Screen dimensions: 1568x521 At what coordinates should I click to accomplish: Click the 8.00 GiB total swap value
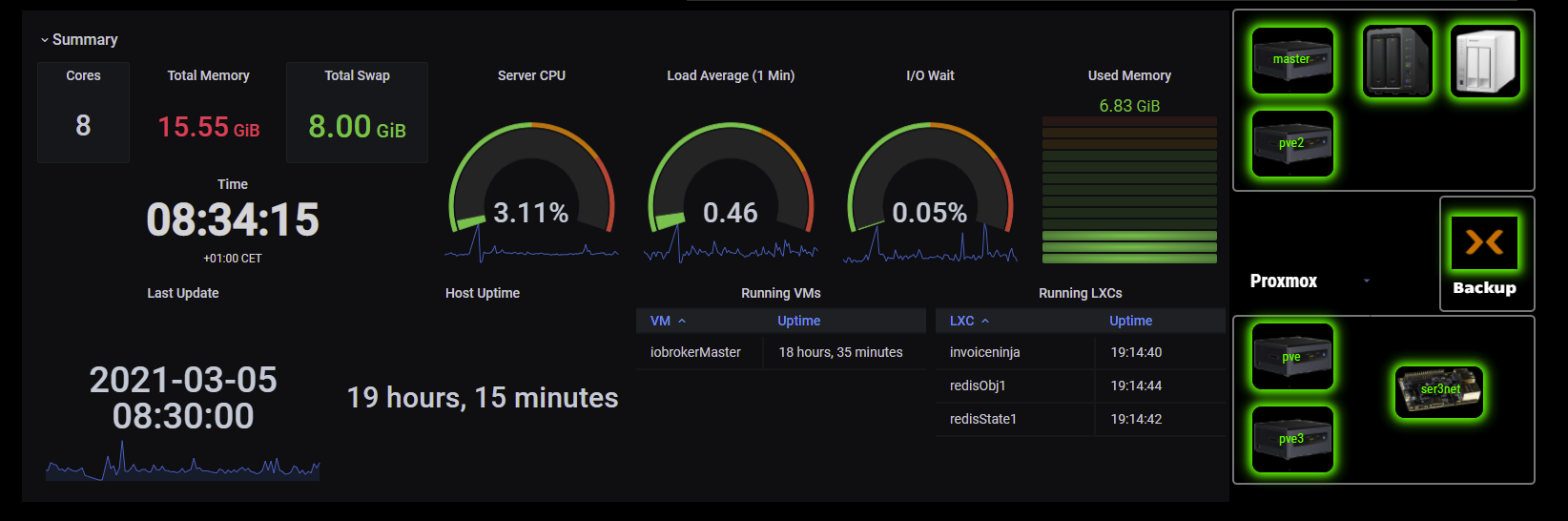pyautogui.click(x=357, y=127)
